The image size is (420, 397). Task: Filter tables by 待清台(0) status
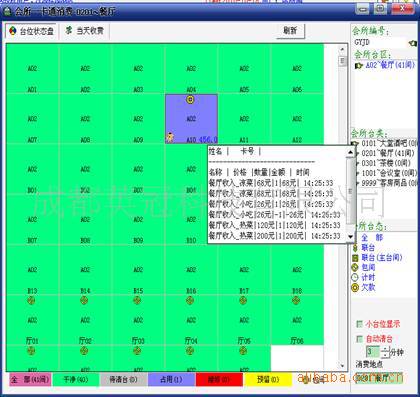click(x=124, y=379)
